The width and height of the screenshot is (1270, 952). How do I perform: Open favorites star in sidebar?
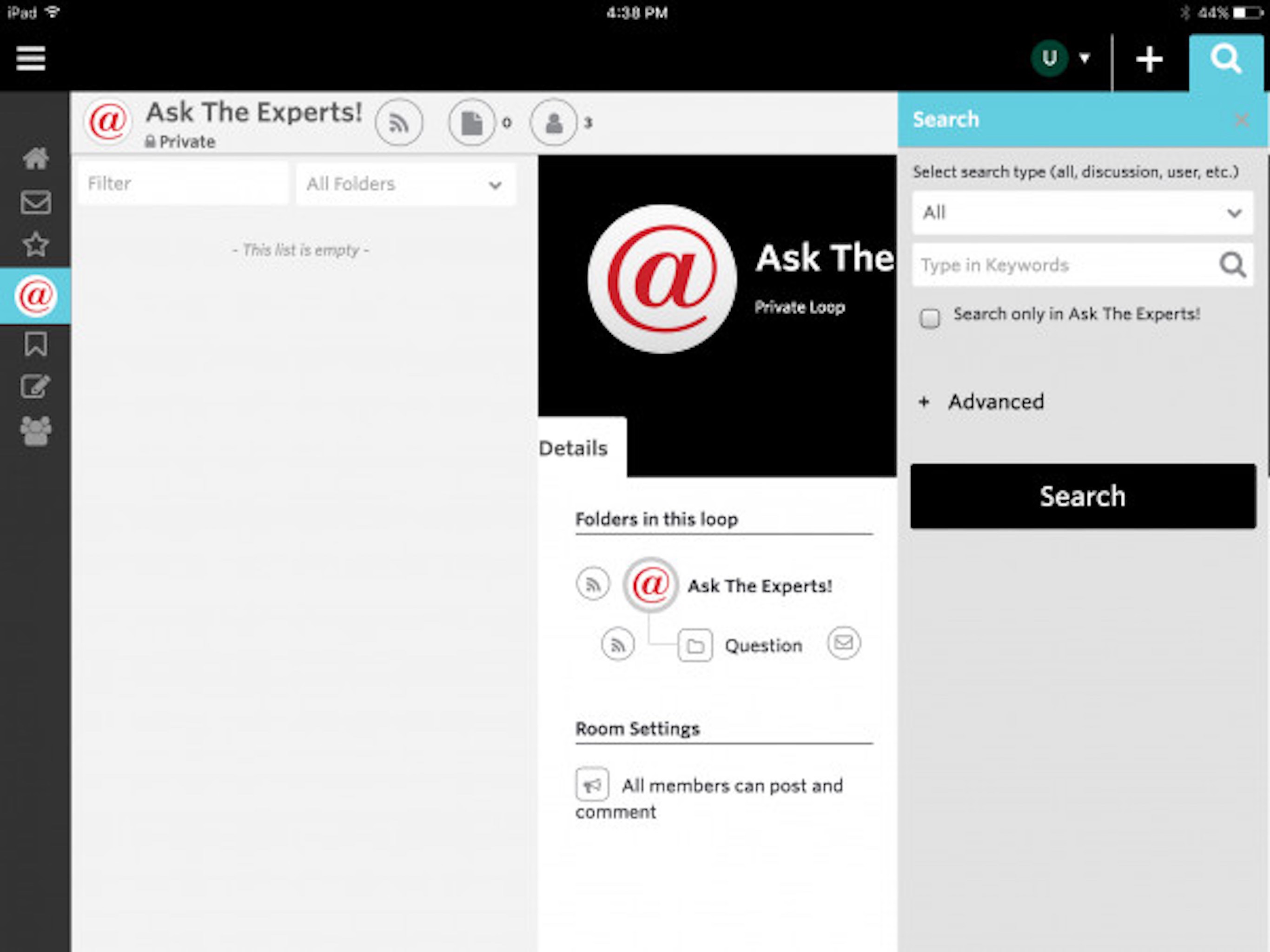coord(36,245)
